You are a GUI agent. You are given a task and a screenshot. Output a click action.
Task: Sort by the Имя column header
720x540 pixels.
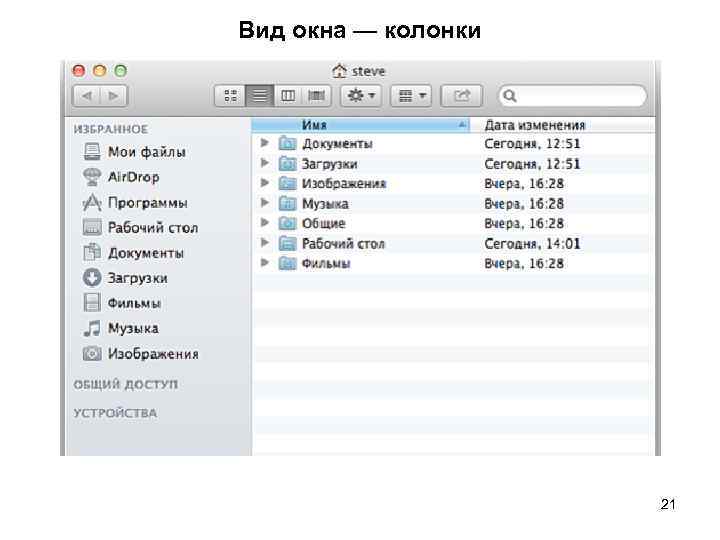[x=360, y=125]
